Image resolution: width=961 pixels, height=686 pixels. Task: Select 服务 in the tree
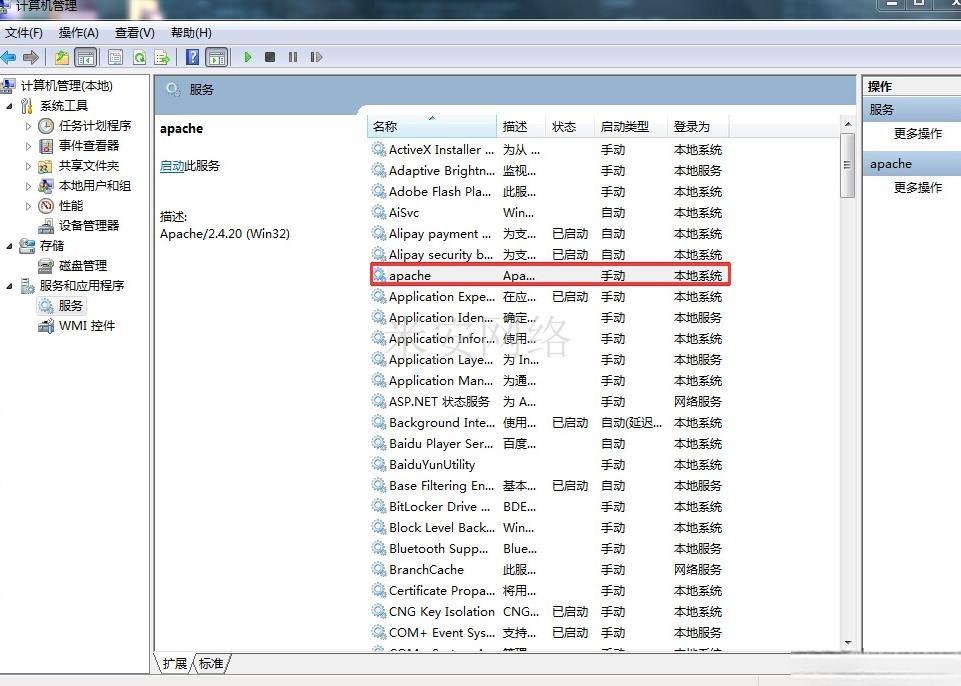pyautogui.click(x=70, y=305)
